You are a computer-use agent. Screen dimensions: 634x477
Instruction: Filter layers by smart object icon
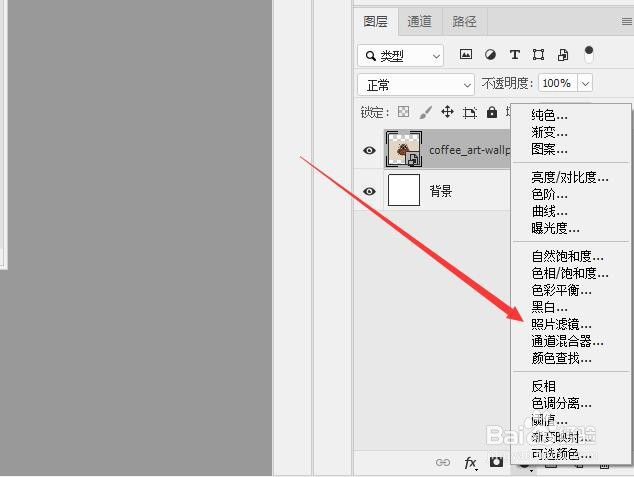(563, 55)
